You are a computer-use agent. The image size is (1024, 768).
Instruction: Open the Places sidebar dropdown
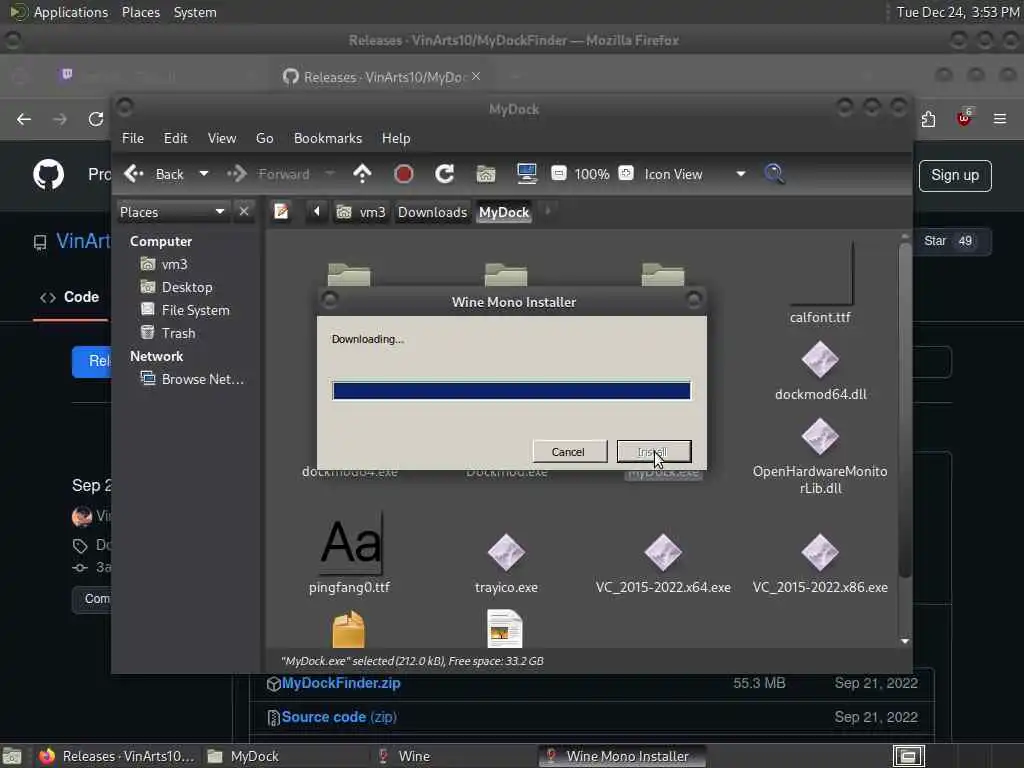click(172, 212)
